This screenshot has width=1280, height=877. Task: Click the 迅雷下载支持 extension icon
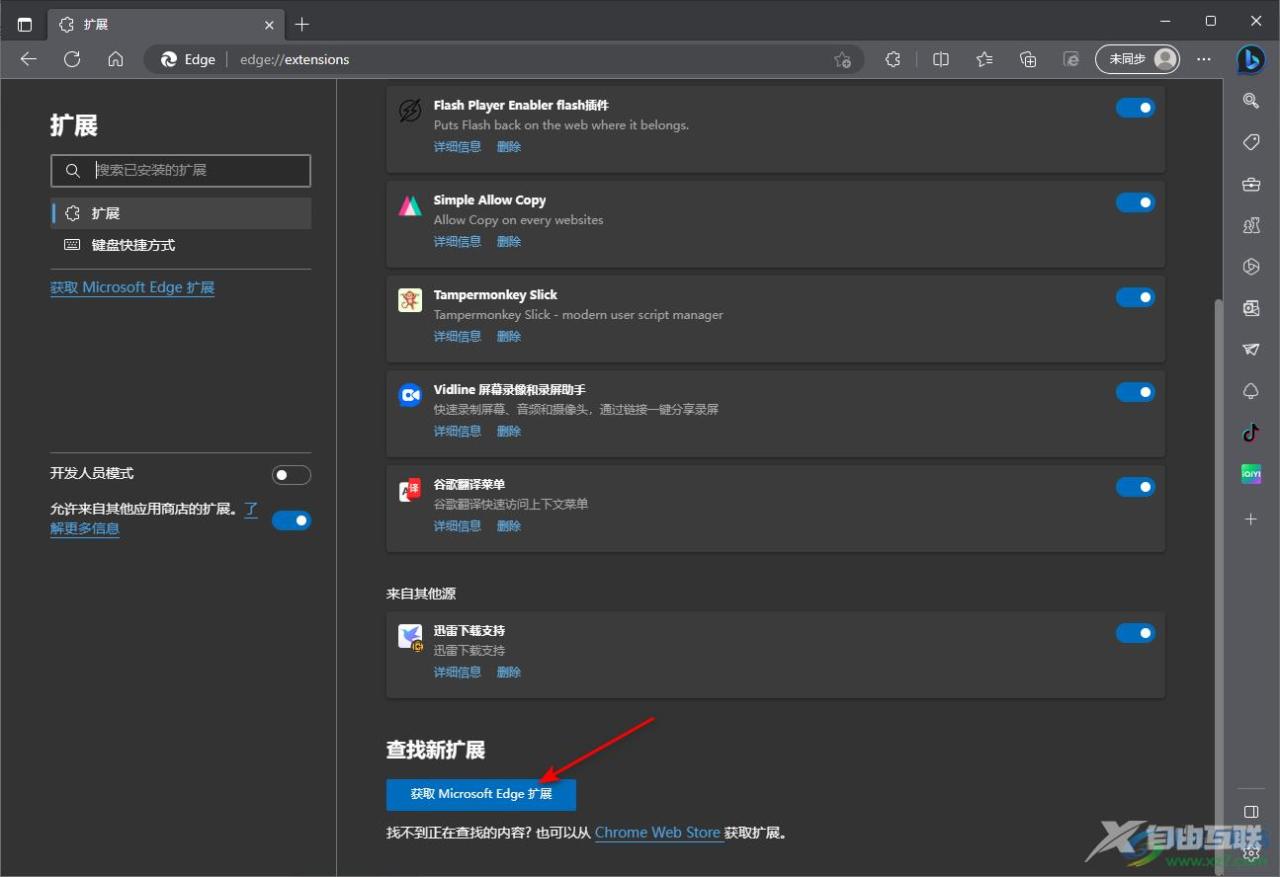(x=410, y=637)
